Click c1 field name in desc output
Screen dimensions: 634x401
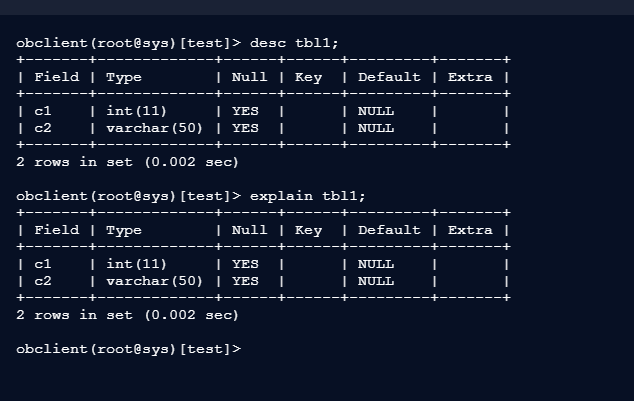43,111
